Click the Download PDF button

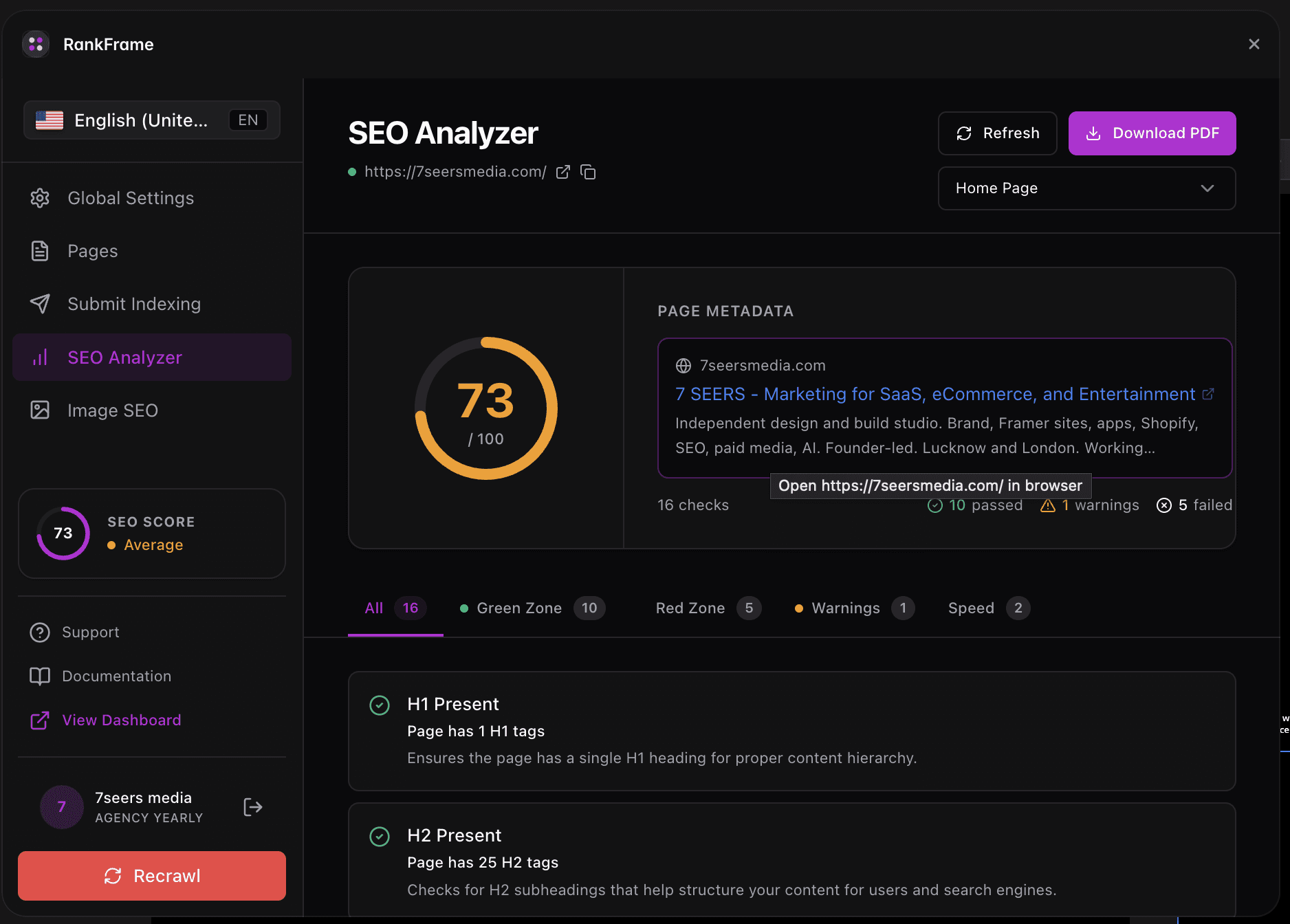[x=1152, y=133]
